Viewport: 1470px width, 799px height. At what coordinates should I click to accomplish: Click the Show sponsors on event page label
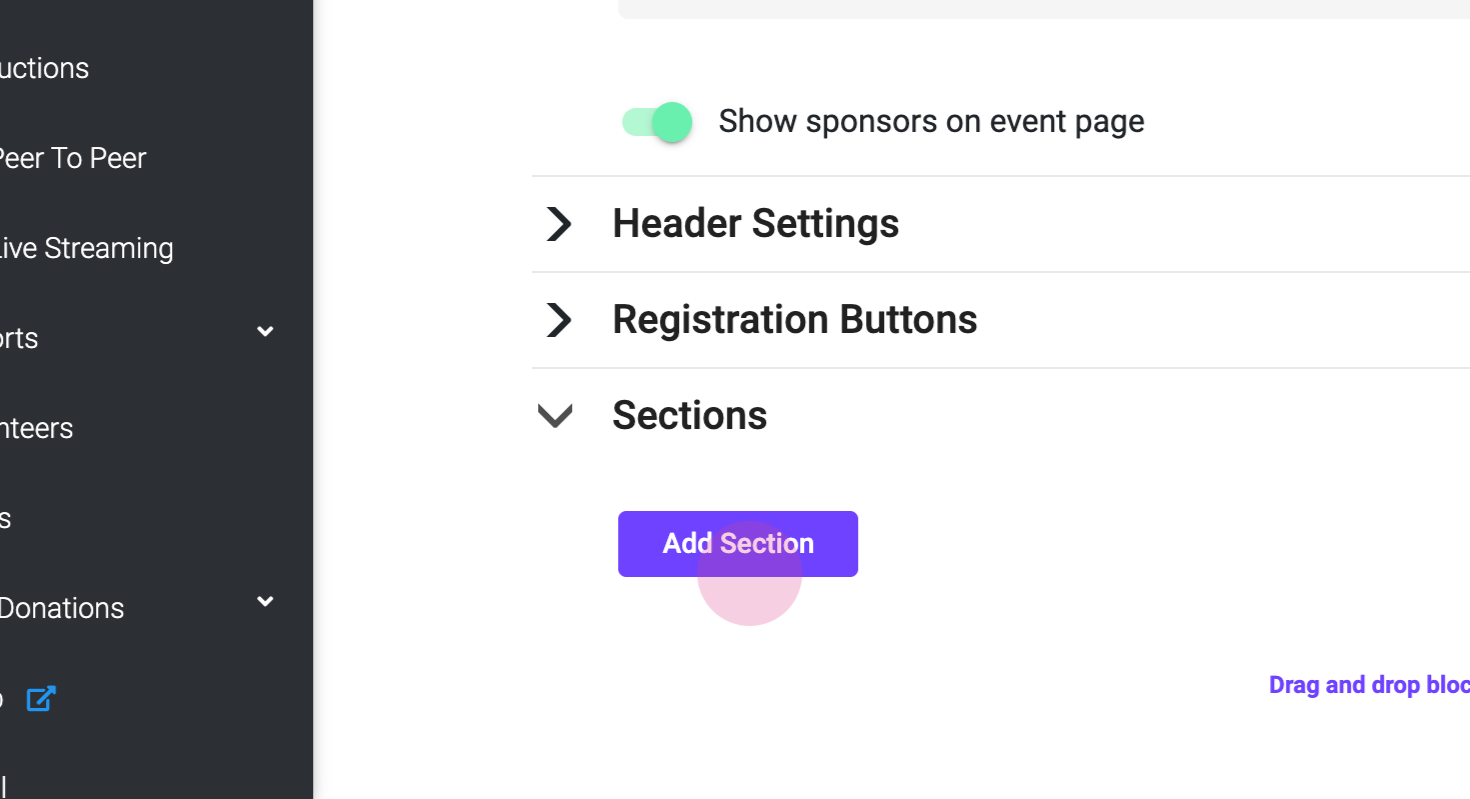(x=931, y=121)
